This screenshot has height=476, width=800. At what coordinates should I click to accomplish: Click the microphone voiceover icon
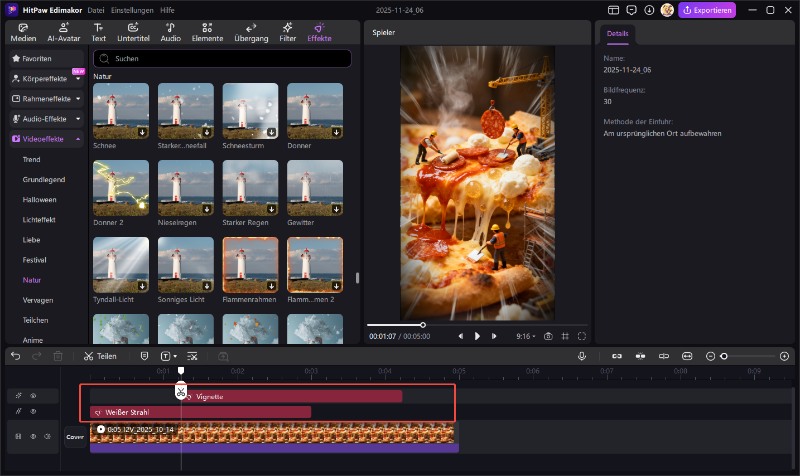pyautogui.click(x=581, y=356)
